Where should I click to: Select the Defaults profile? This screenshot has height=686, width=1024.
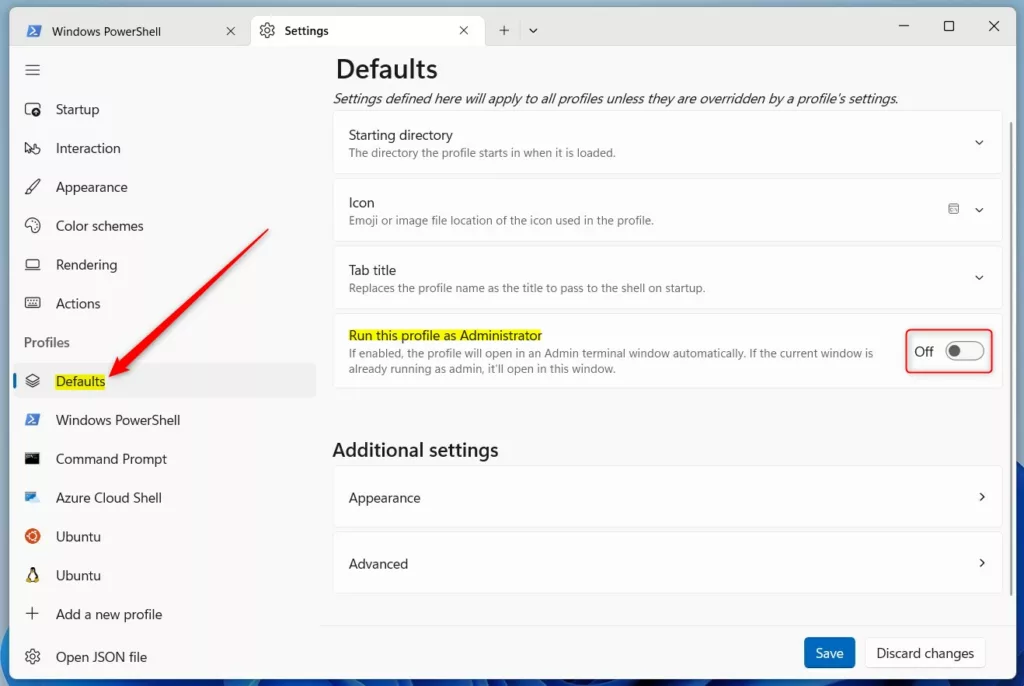coord(165,381)
